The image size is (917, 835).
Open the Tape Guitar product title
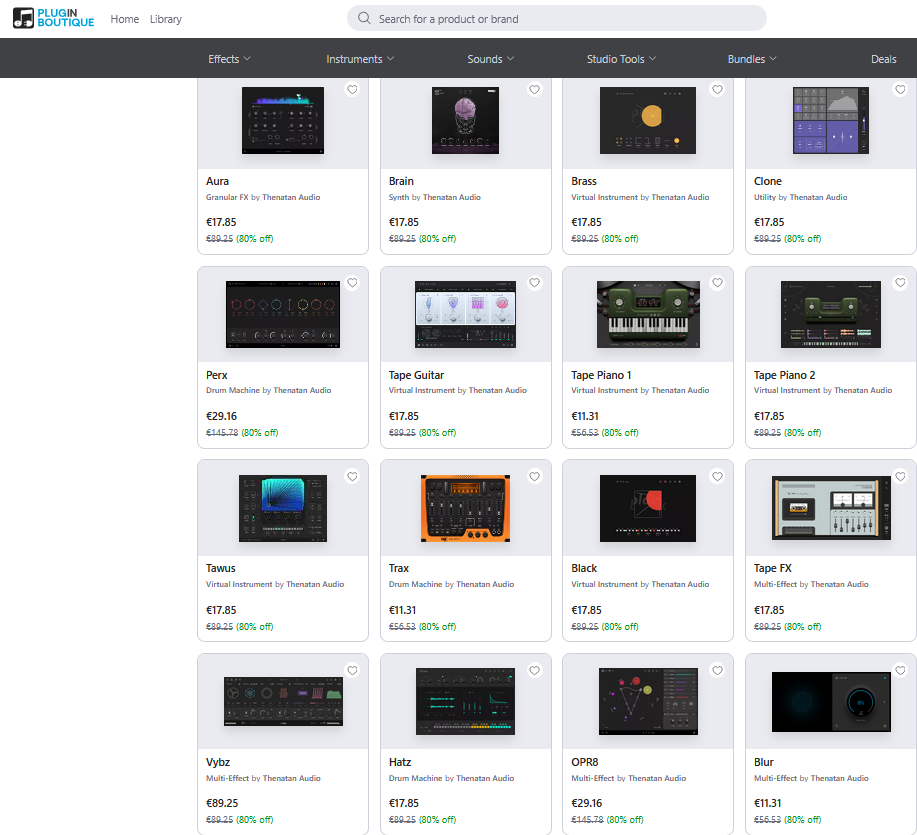(x=416, y=375)
